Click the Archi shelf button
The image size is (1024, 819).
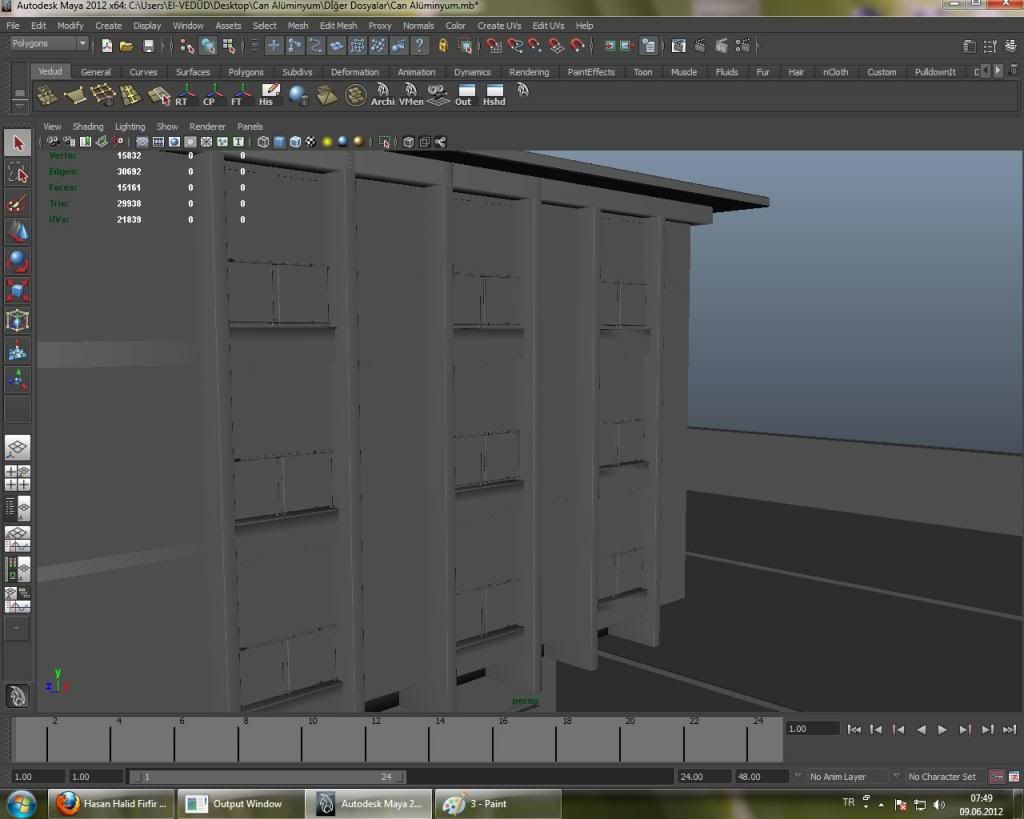tap(383, 95)
